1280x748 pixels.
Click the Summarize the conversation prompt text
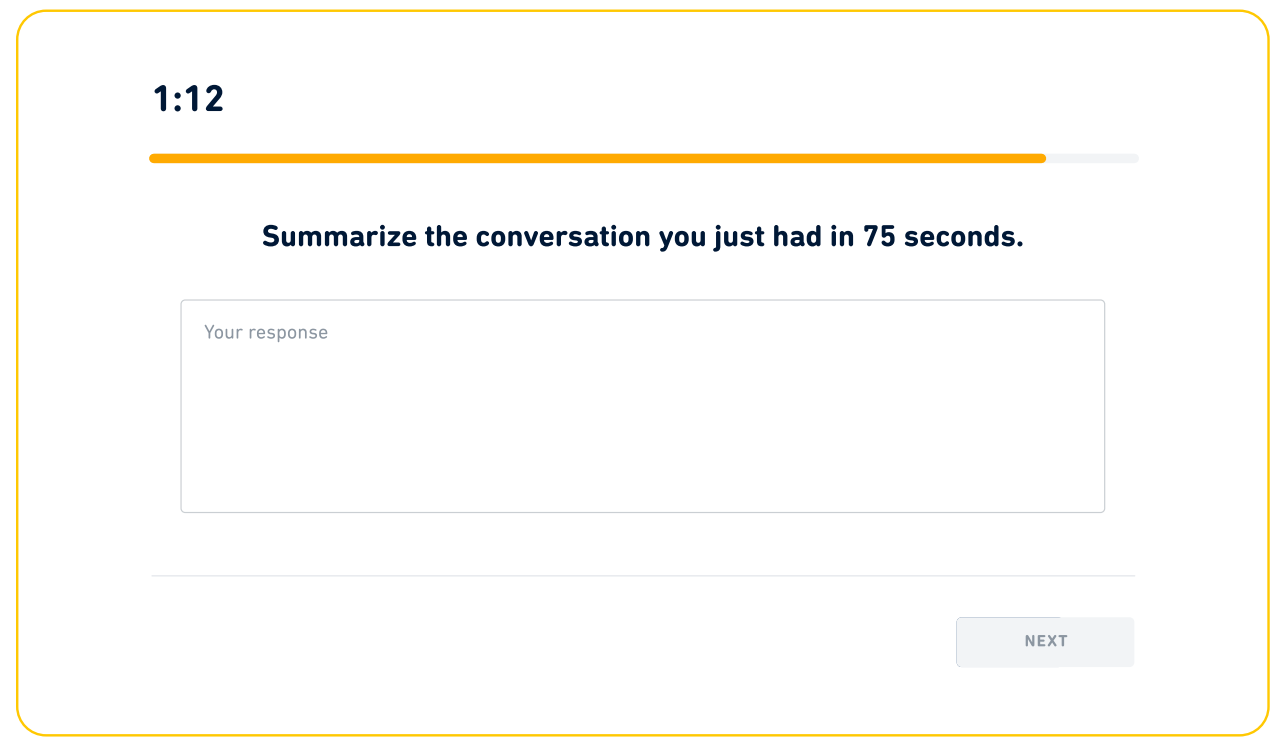click(640, 236)
